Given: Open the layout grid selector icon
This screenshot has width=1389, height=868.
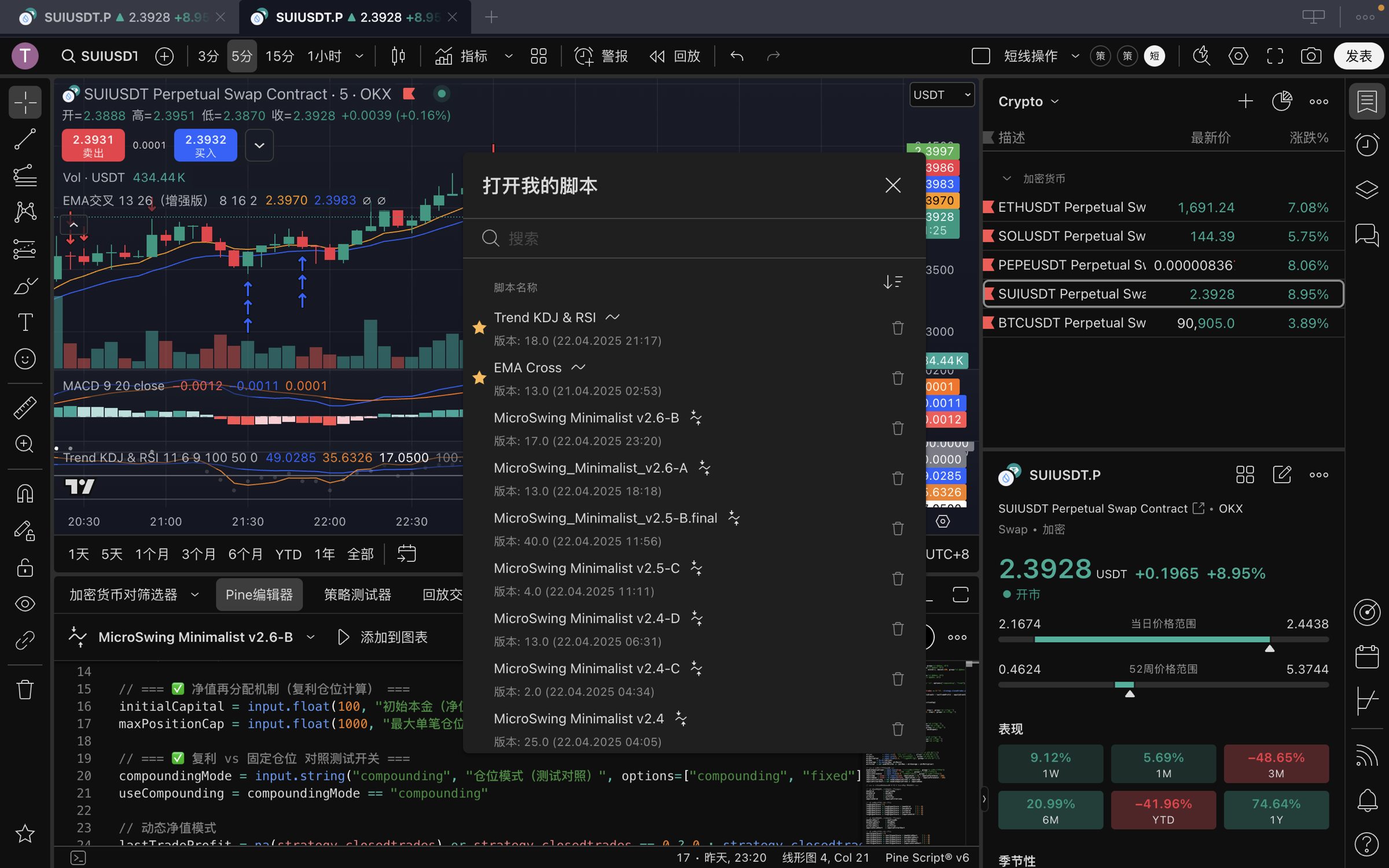Looking at the screenshot, I should tap(538, 56).
